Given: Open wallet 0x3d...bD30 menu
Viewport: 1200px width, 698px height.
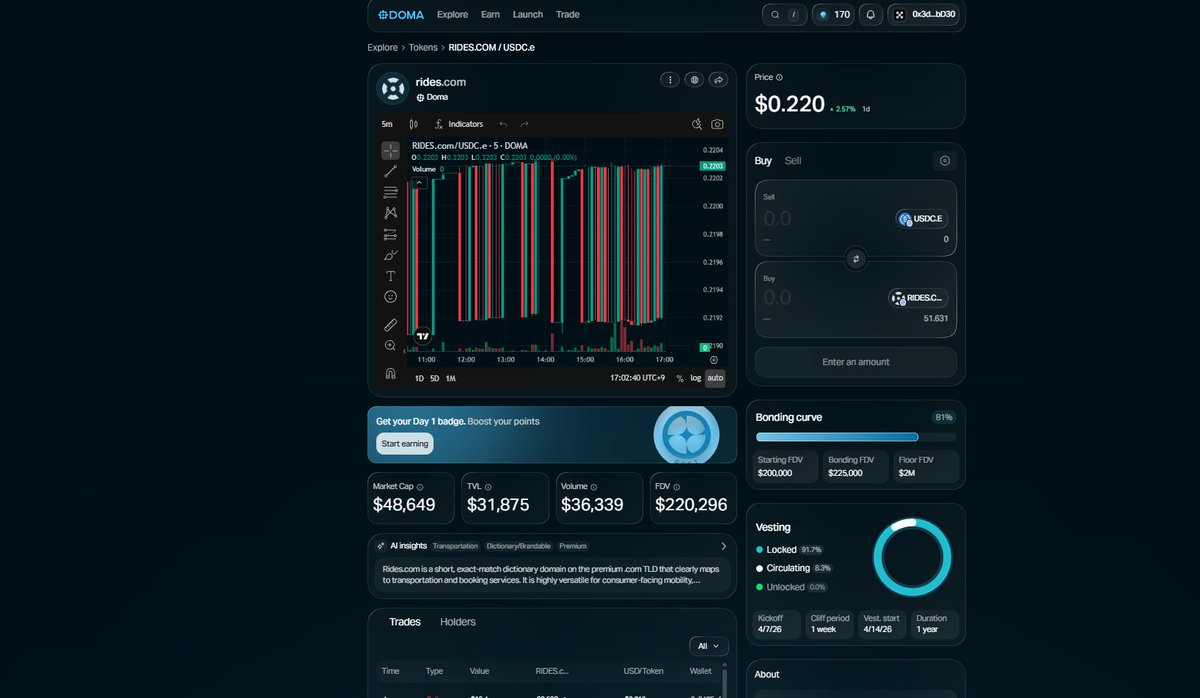Looking at the screenshot, I should [x=925, y=15].
